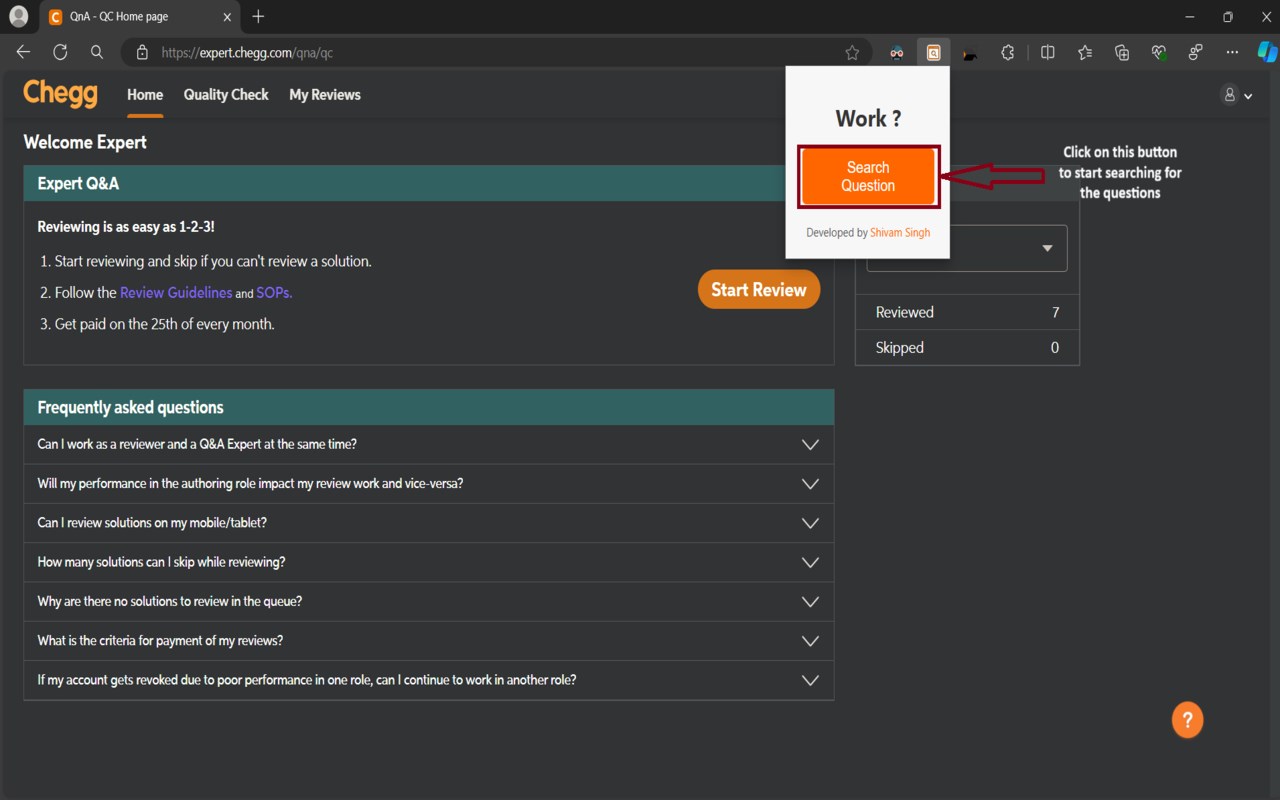Open the Extensions puzzle piece menu
The height and width of the screenshot is (800, 1280).
(x=1008, y=53)
